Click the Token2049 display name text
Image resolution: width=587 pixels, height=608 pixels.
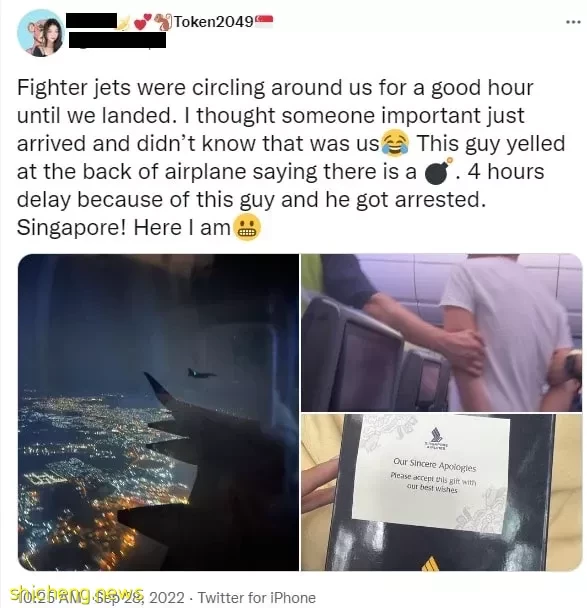213,21
